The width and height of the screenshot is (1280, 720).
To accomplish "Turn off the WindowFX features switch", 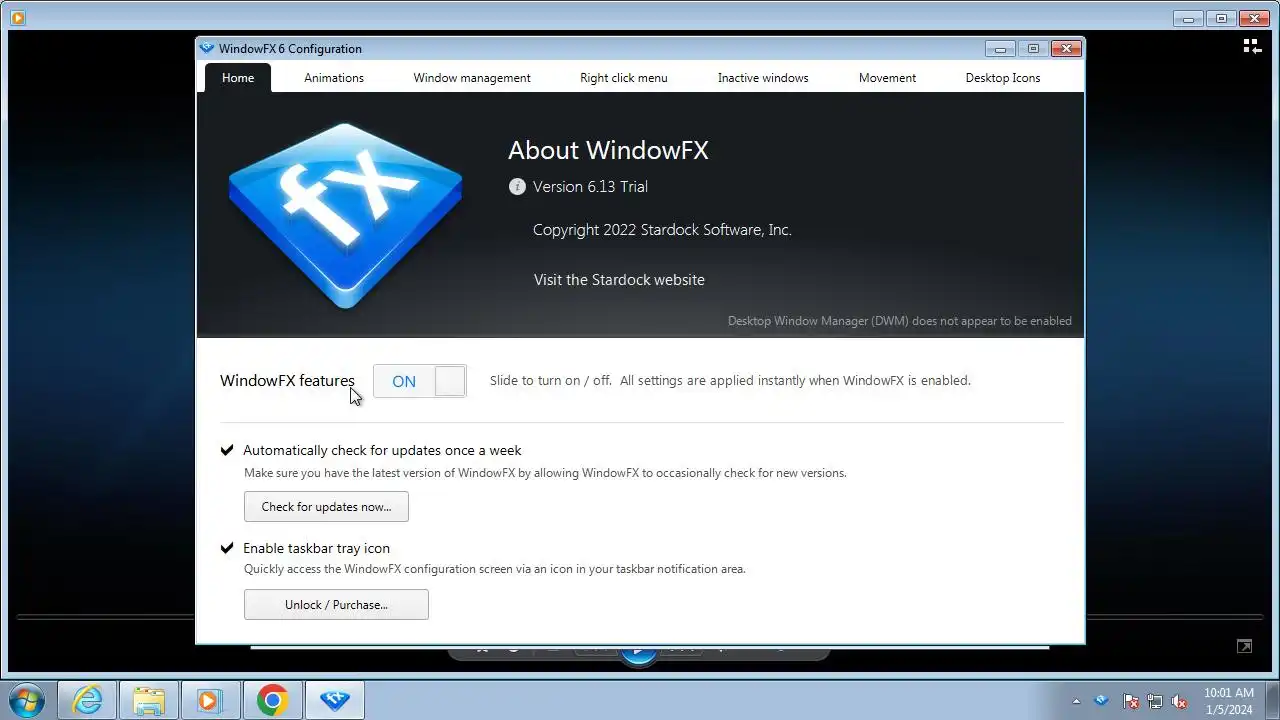I will pos(420,381).
